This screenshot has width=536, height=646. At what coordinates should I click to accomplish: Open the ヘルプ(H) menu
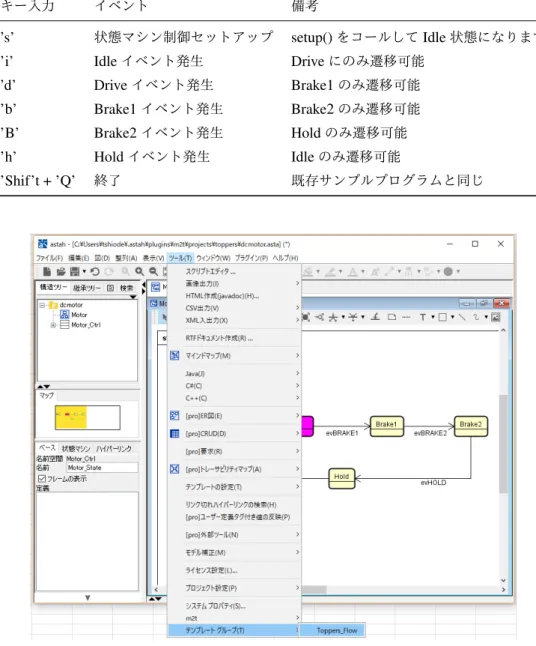point(286,258)
